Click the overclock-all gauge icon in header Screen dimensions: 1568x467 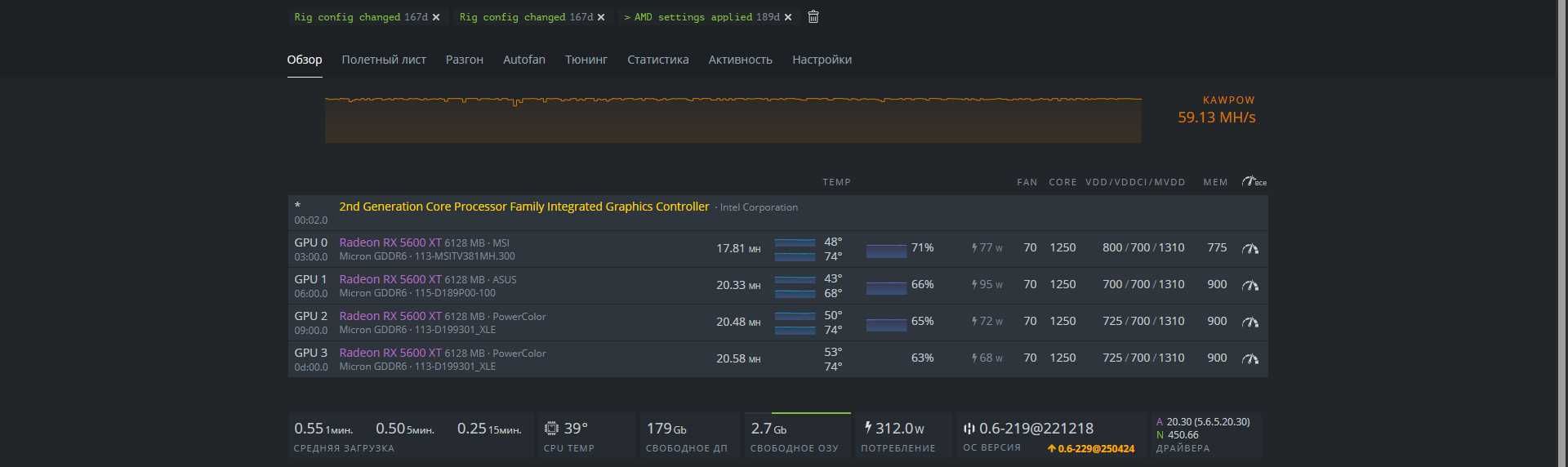(1254, 181)
